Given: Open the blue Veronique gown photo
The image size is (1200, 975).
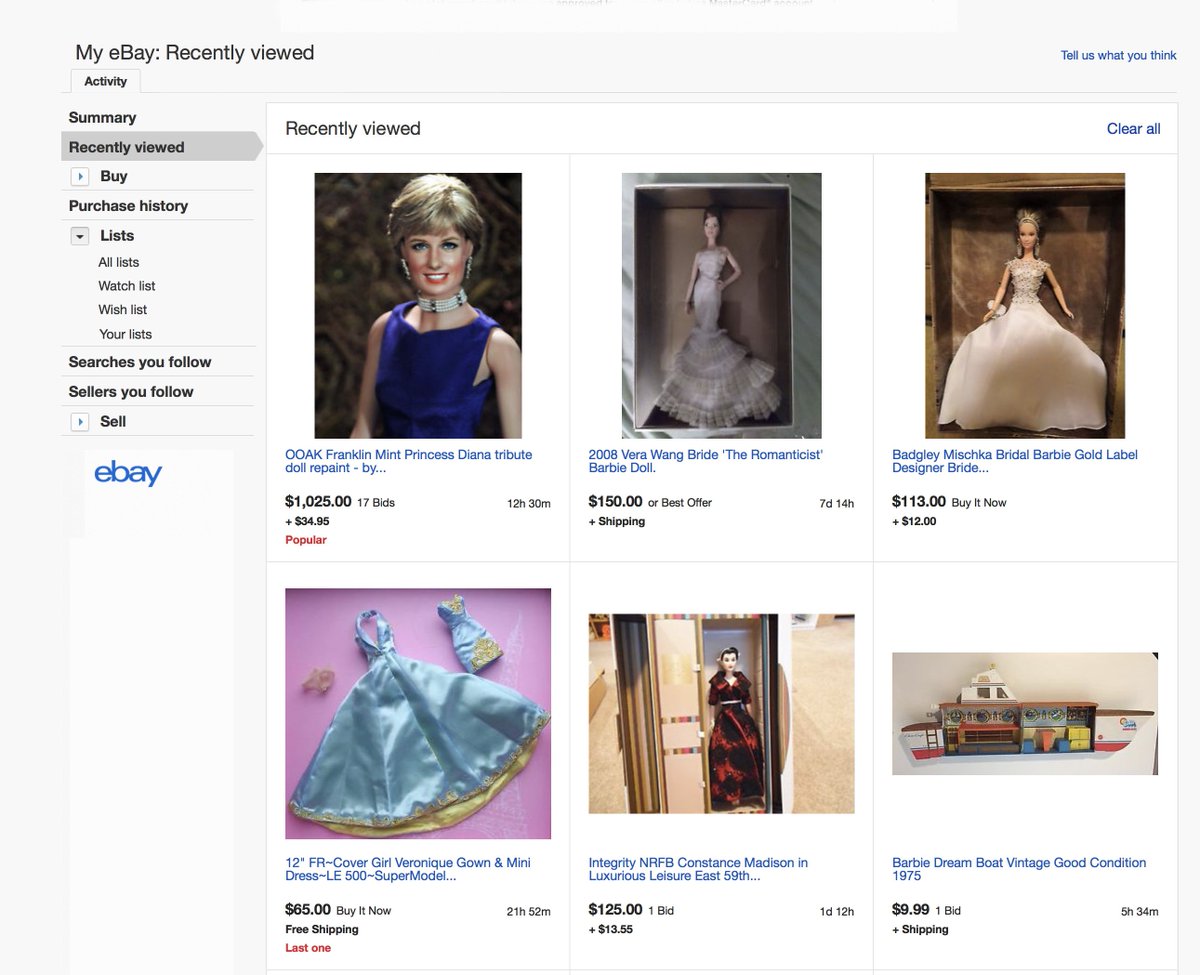Looking at the screenshot, I should [x=418, y=714].
